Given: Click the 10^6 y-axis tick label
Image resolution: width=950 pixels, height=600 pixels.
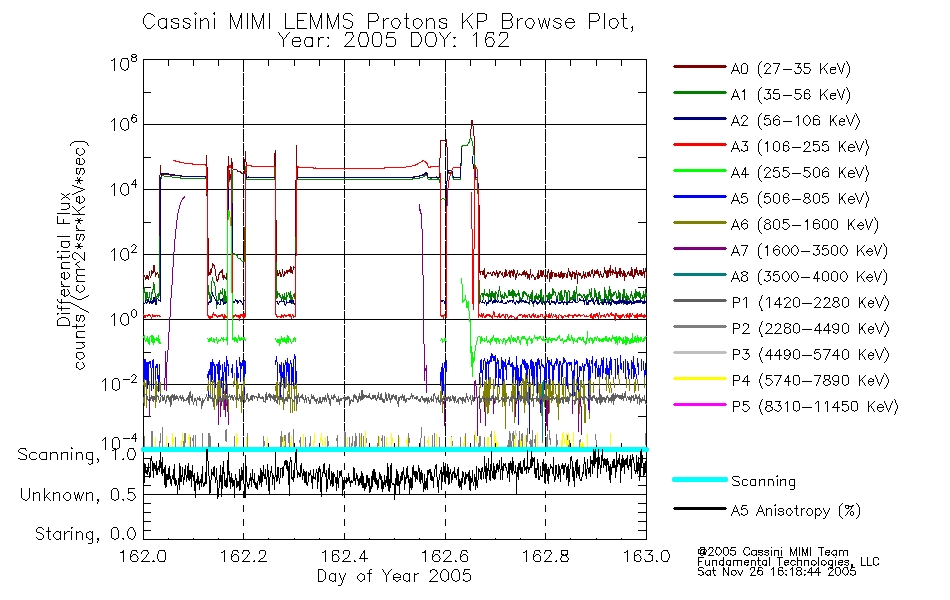Looking at the screenshot, I should 124,124.
